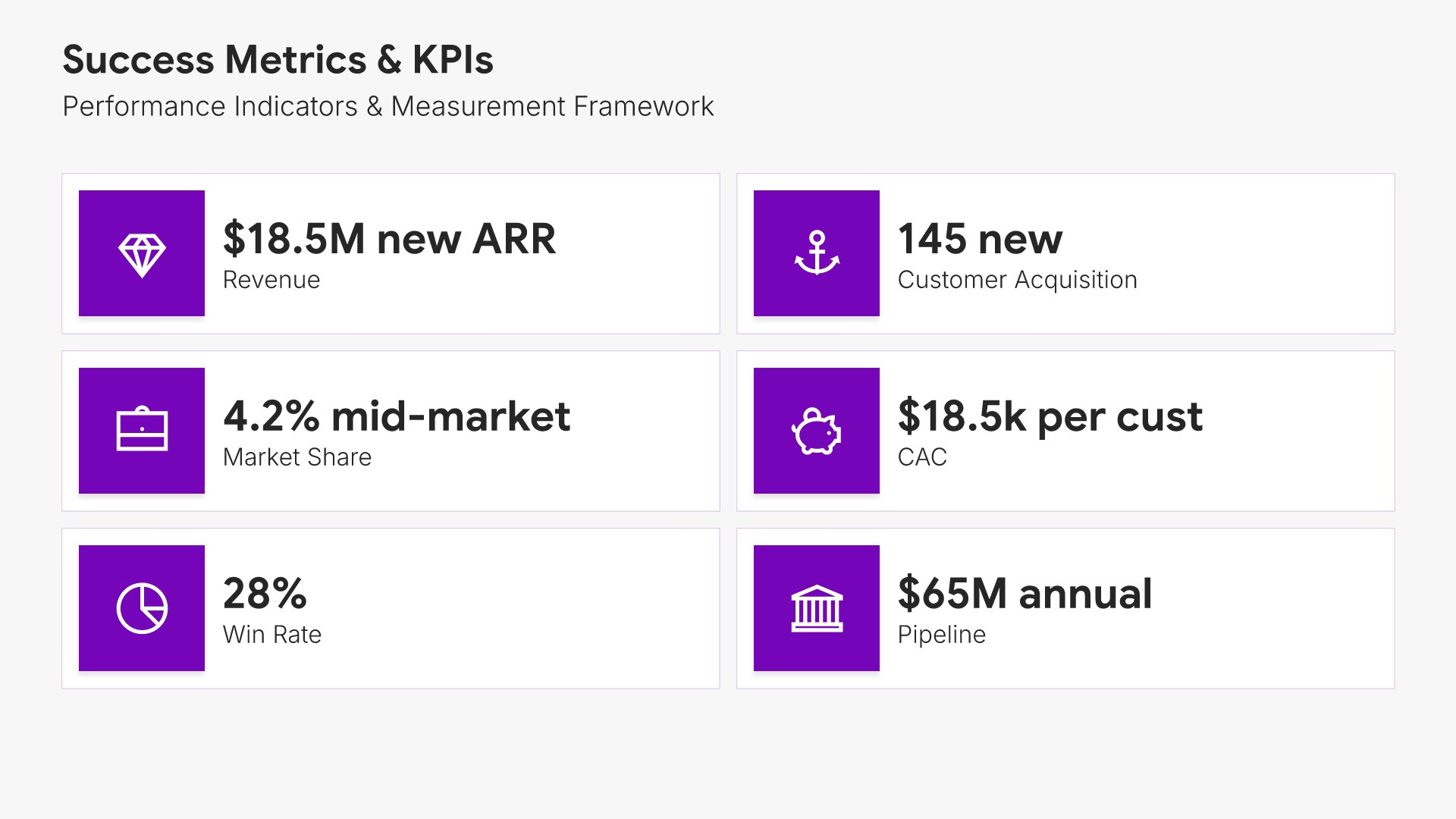Viewport: 1456px width, 819px height.
Task: Click the Success Metrics & KPIs title
Action: [x=278, y=60]
